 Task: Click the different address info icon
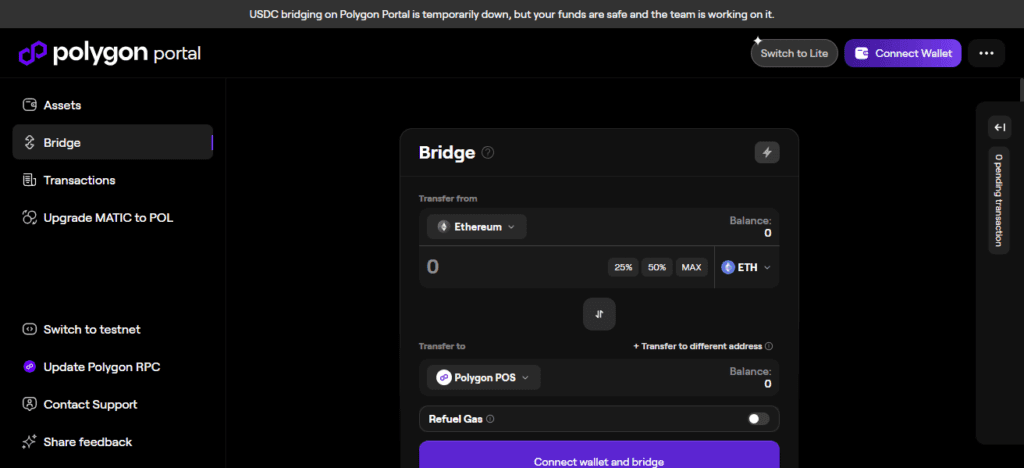coord(769,346)
